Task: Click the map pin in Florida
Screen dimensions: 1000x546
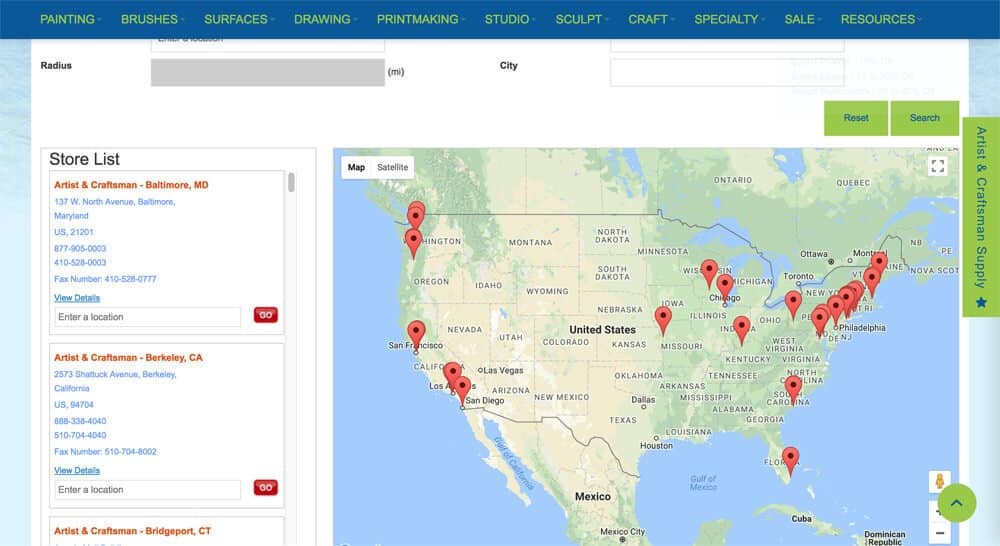Action: pos(791,461)
